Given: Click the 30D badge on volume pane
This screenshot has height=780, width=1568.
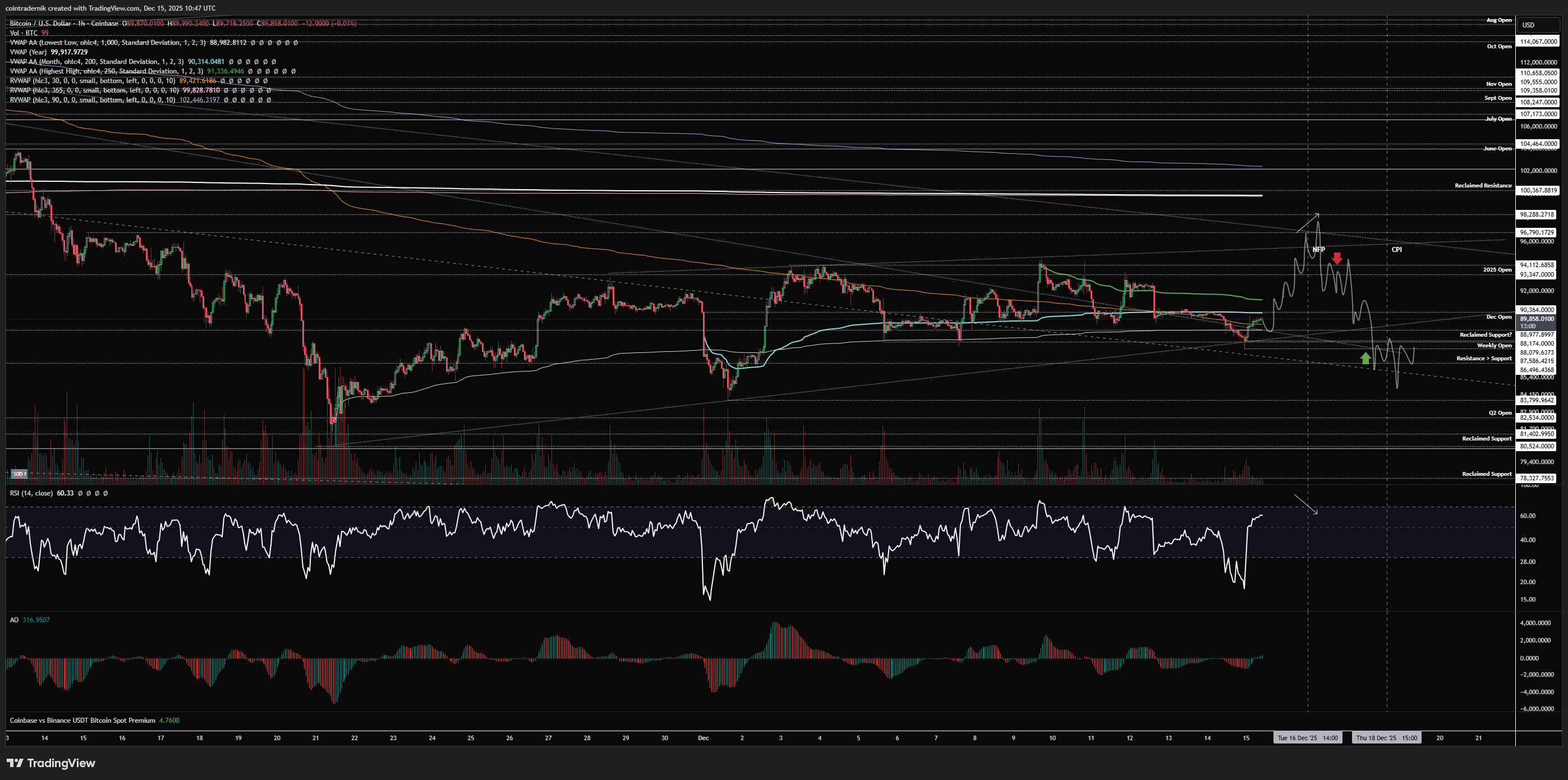Looking at the screenshot, I should tap(19, 474).
